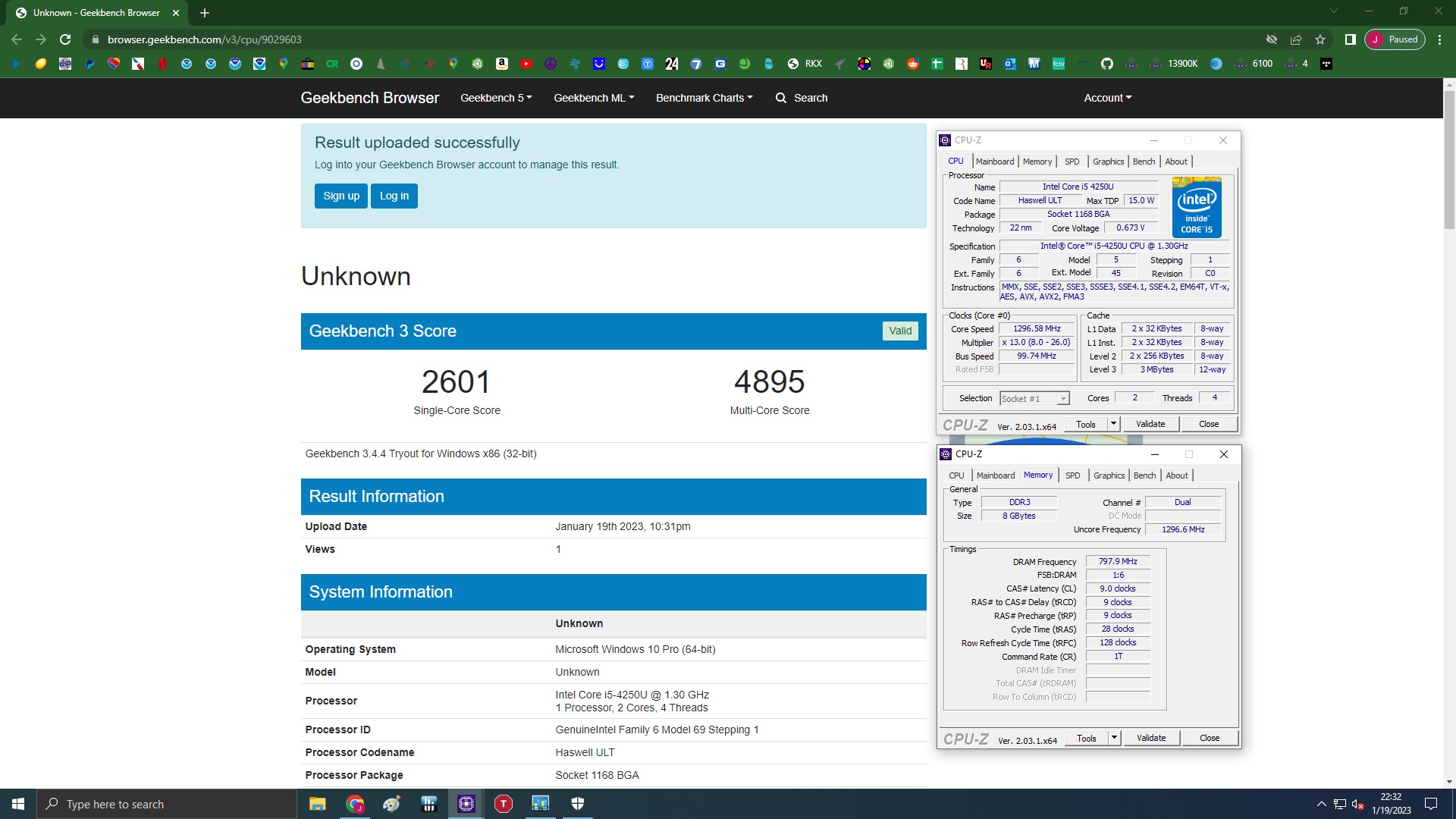This screenshot has width=1456, height=819.
Task: Switch to CPU tab in lower CPU-Z
Action: [956, 475]
